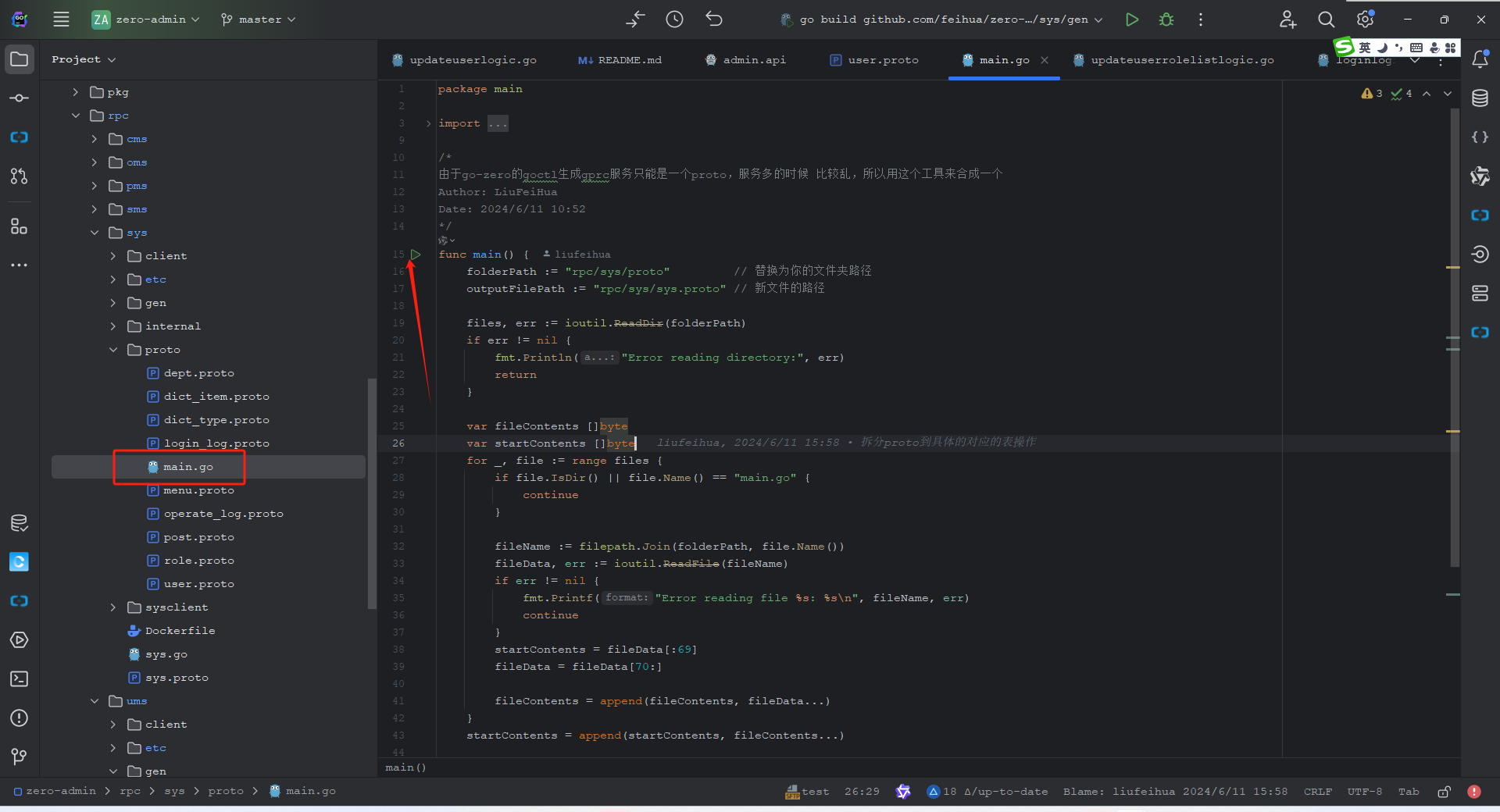Expand the pkg folder
Screen dimensions: 1500x812
click(75, 92)
